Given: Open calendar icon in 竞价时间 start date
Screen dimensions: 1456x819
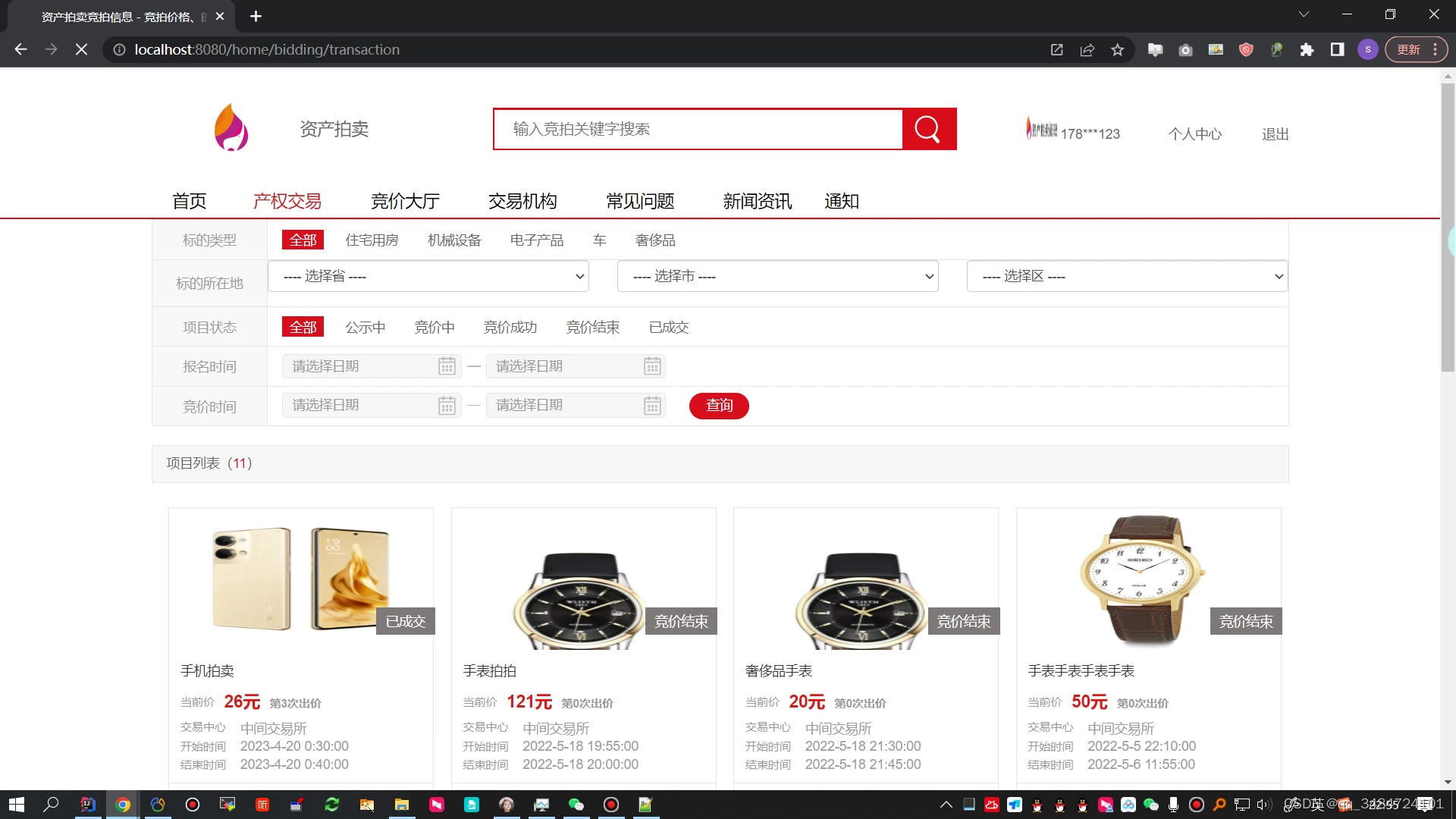Looking at the screenshot, I should pos(447,406).
